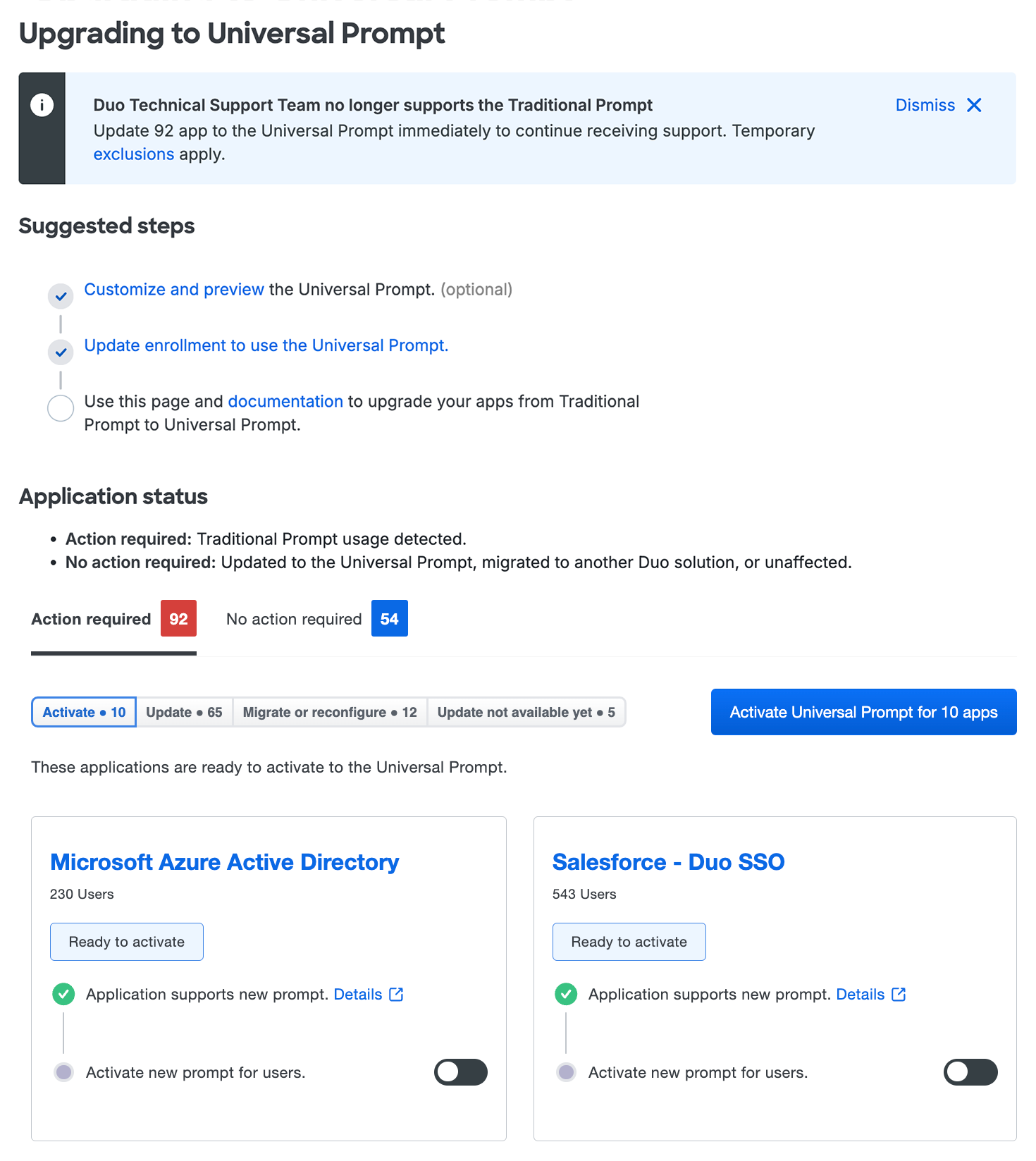1036x1161 pixels.
Task: Open the documentation link
Action: 285,401
